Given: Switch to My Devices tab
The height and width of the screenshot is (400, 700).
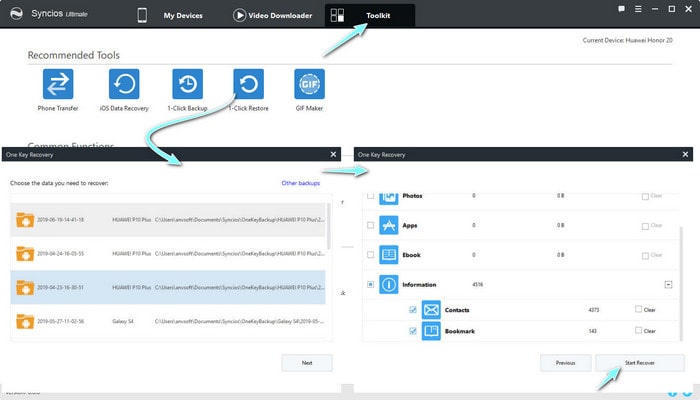Looking at the screenshot, I should [x=183, y=16].
